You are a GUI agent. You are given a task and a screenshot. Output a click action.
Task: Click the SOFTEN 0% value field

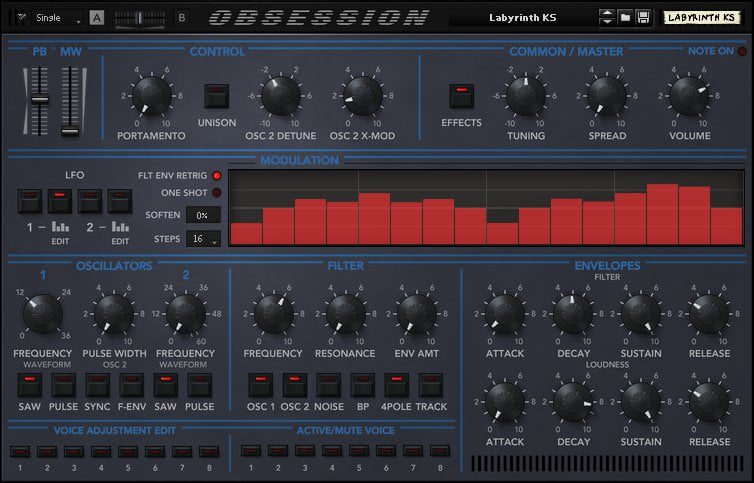click(203, 215)
